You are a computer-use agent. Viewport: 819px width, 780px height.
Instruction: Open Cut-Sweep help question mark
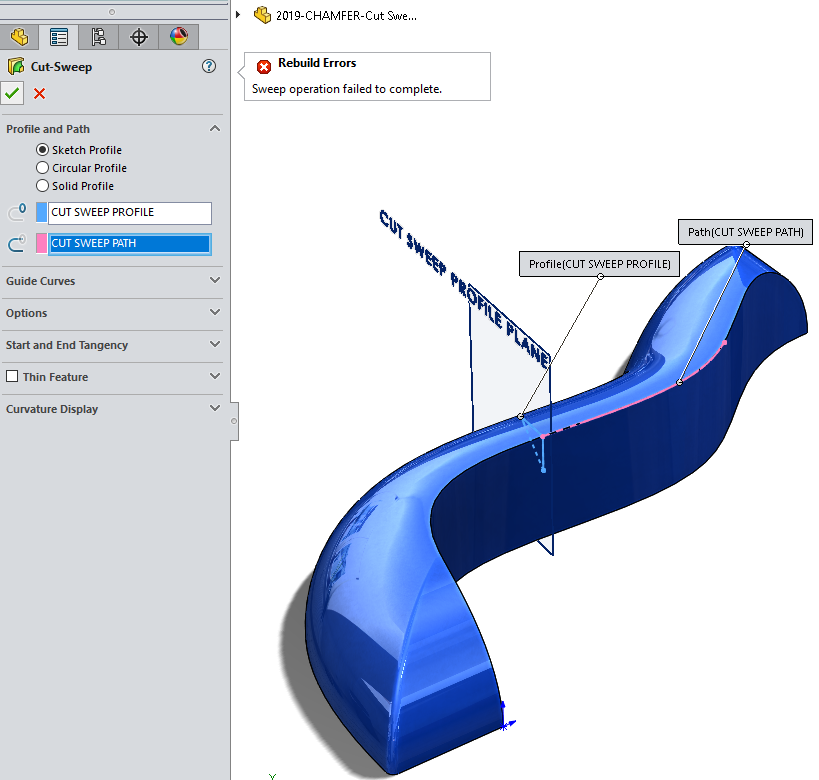click(x=209, y=66)
